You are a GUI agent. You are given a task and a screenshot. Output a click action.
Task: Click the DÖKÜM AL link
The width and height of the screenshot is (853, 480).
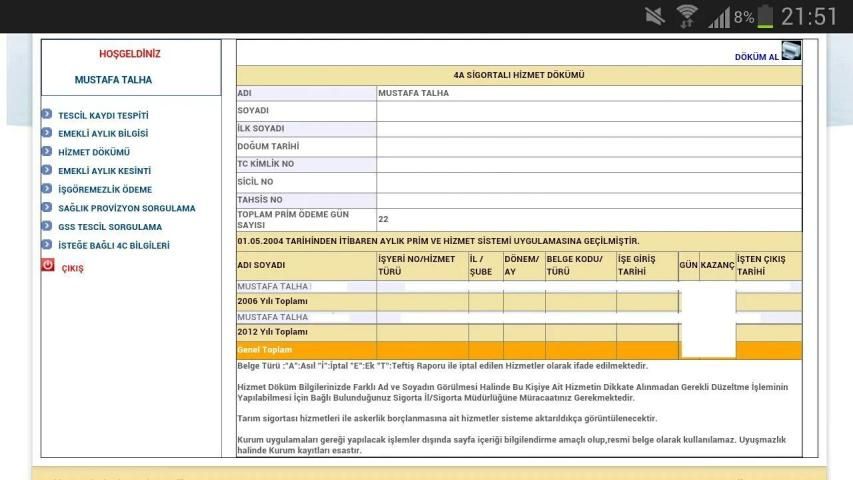coord(756,57)
